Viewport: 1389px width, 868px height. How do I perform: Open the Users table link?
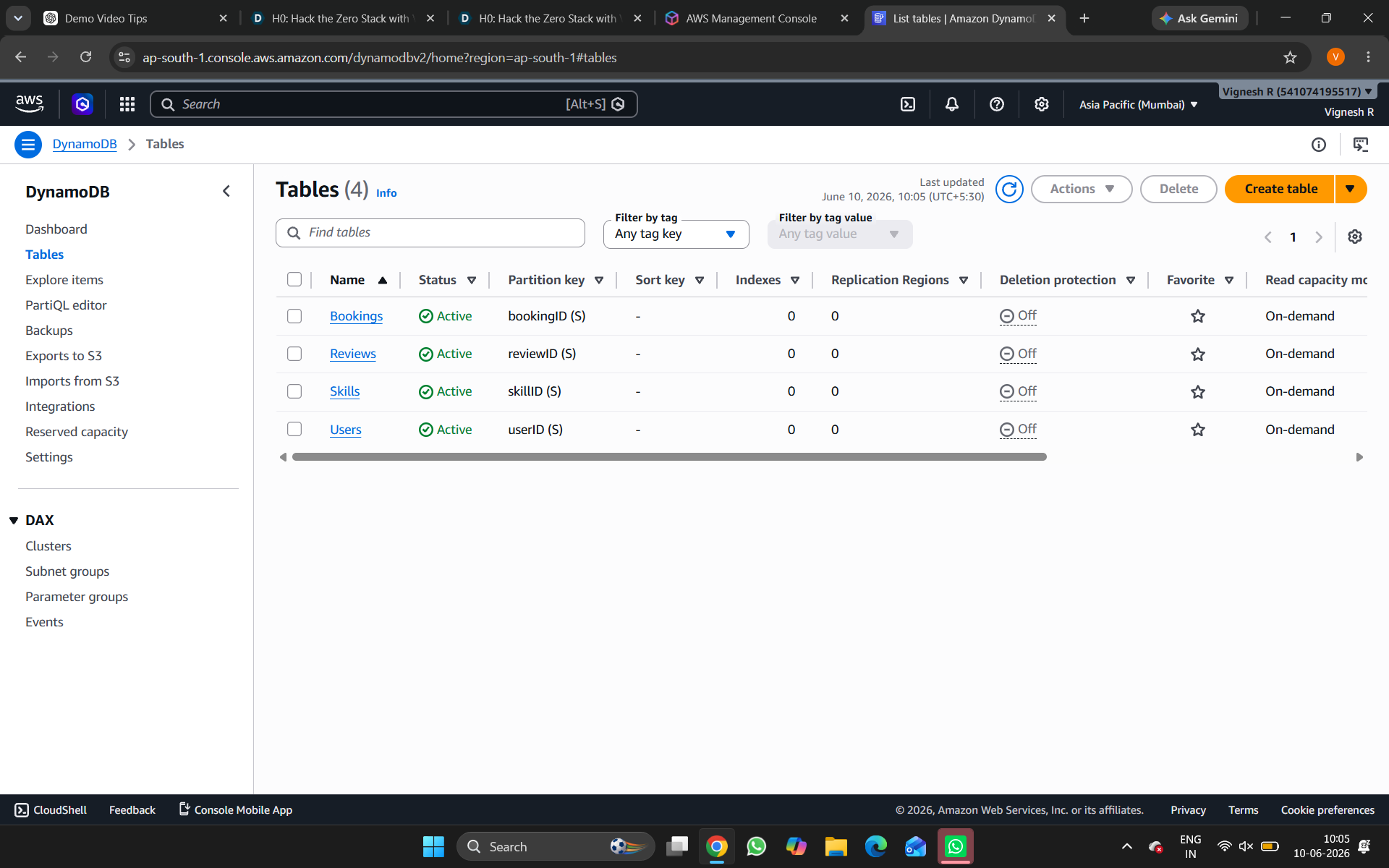(x=346, y=430)
